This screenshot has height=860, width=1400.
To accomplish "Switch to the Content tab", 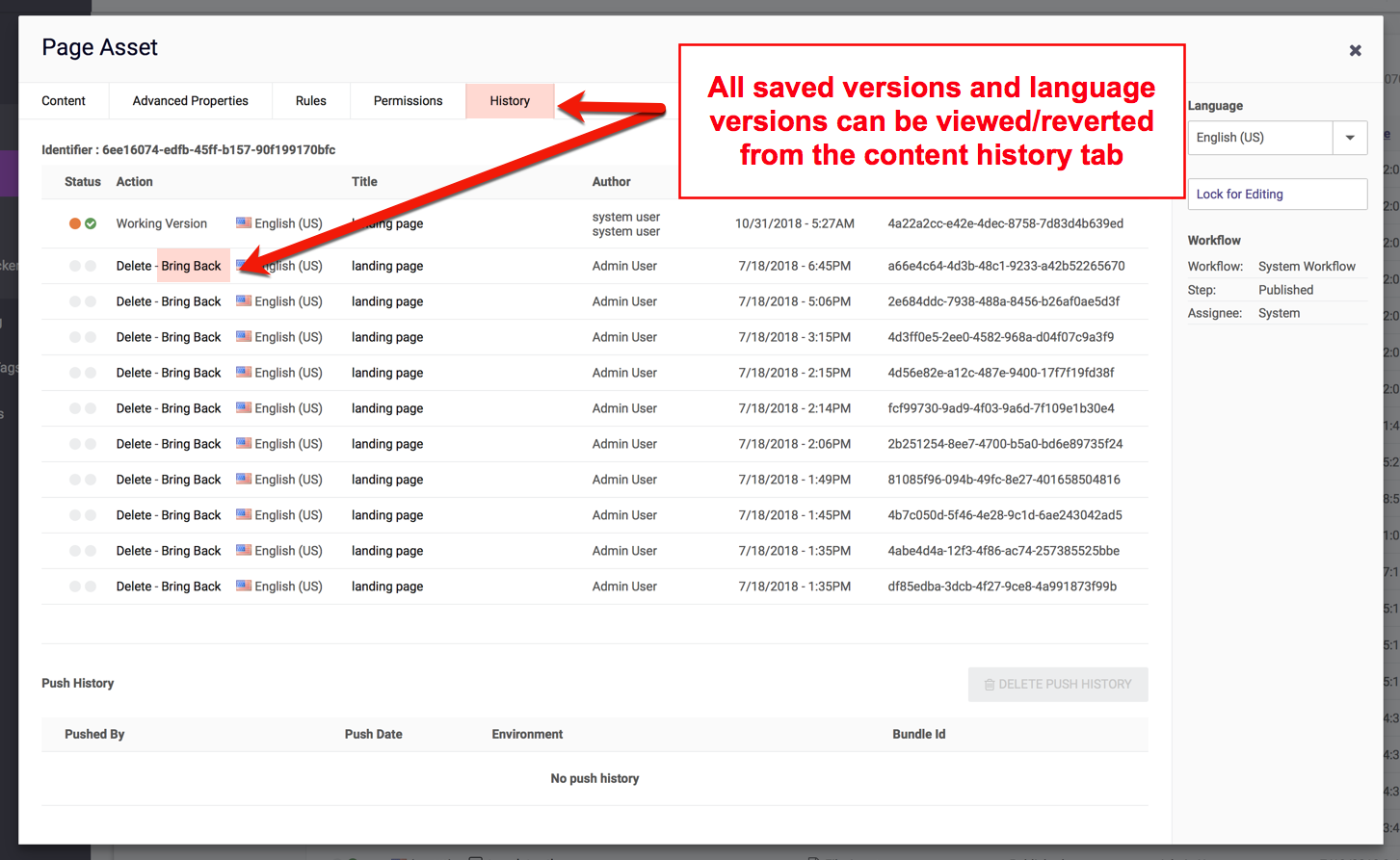I will [64, 101].
